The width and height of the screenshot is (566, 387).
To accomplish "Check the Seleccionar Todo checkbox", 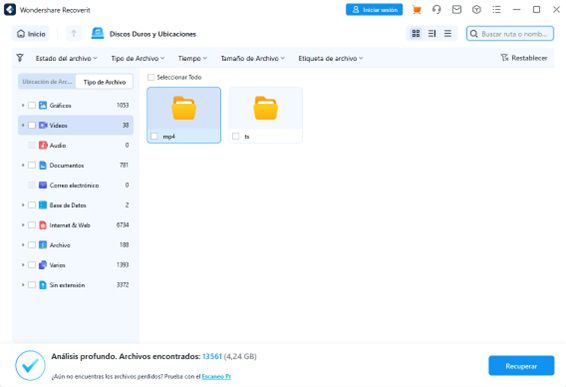I will (151, 77).
